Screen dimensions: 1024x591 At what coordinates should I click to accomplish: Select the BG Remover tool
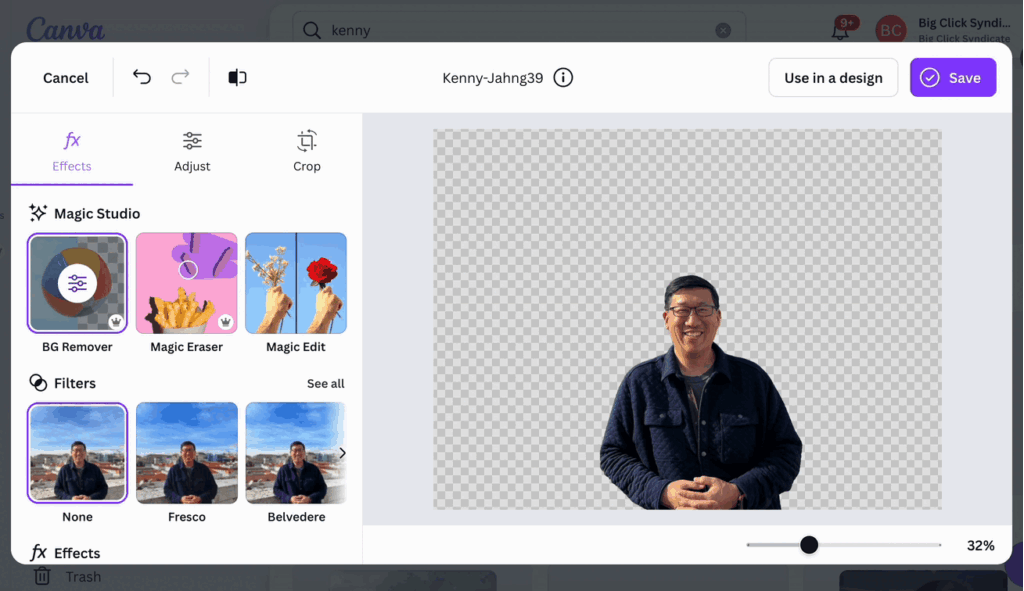(x=77, y=282)
